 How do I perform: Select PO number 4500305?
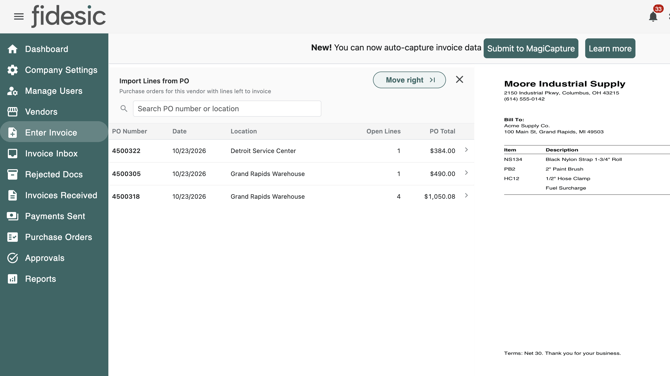point(126,174)
